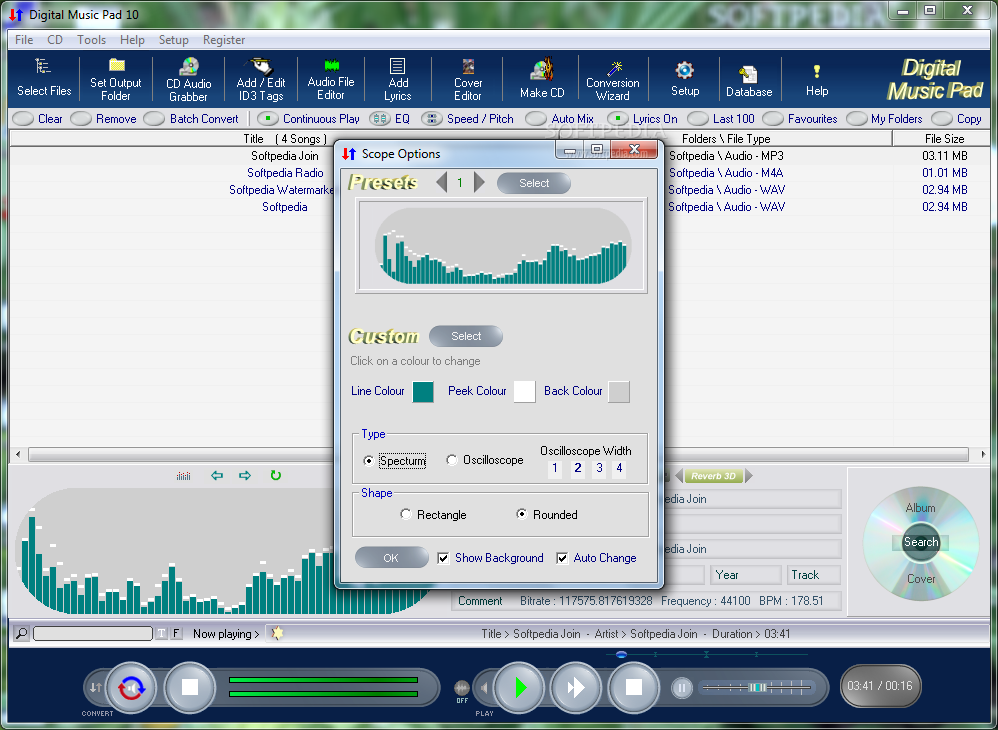
Task: Select the Oscilloscope radio button
Action: click(x=451, y=460)
